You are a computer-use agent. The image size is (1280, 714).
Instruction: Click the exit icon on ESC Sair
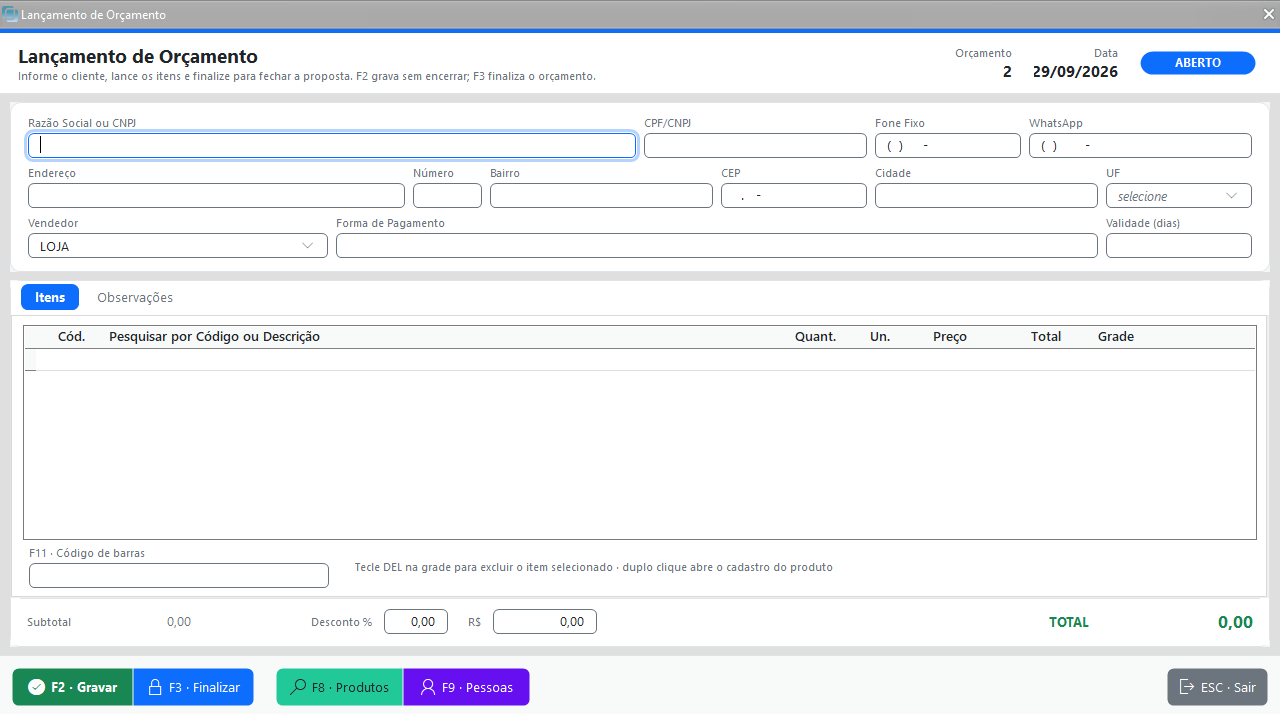1187,687
